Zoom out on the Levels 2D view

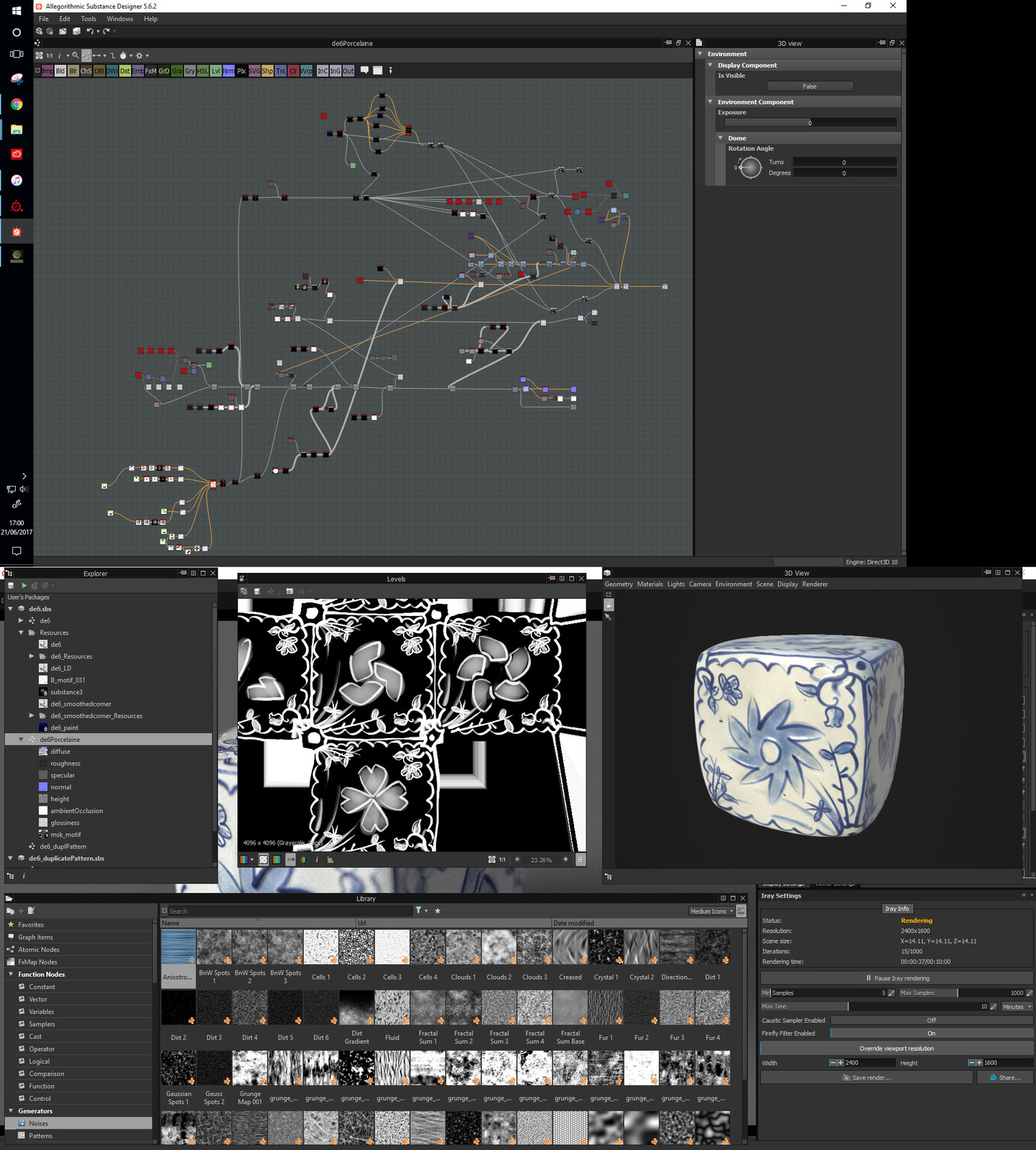[x=517, y=860]
